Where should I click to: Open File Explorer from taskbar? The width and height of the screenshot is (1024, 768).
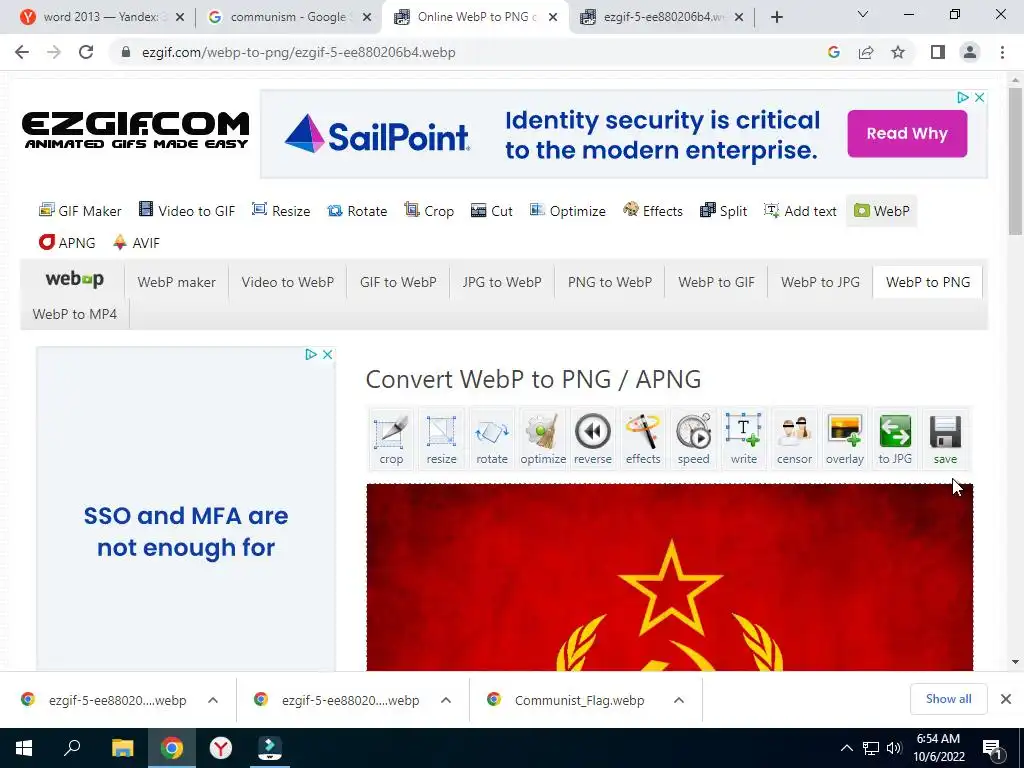[x=122, y=748]
